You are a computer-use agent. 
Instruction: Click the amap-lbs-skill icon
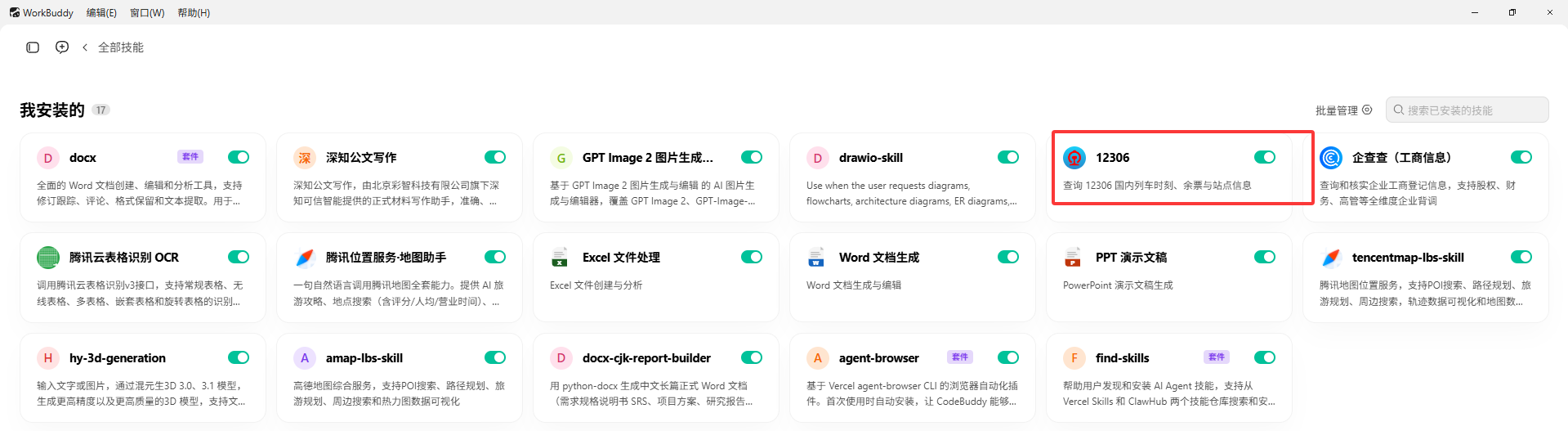pos(305,358)
